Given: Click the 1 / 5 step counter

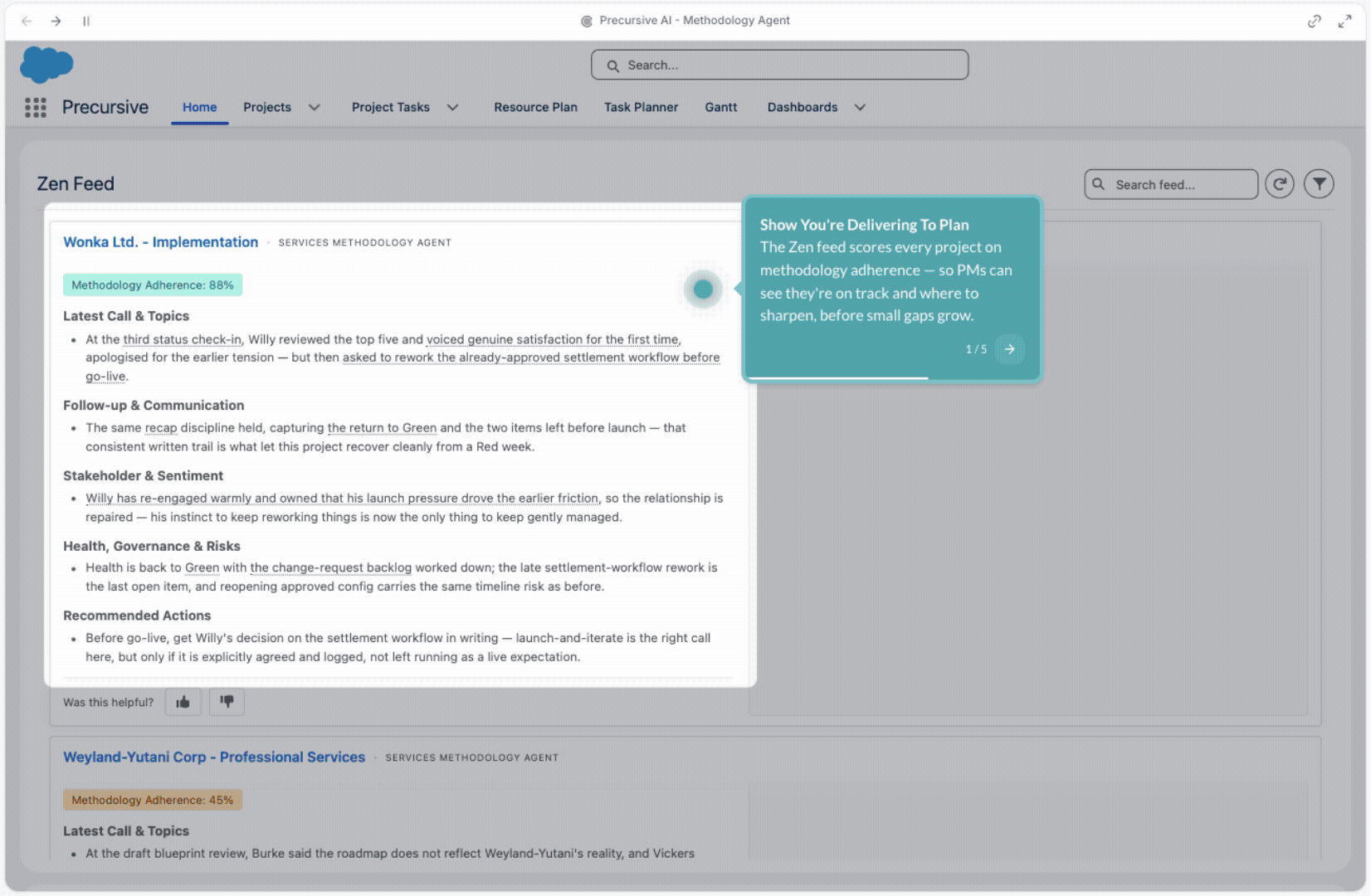Looking at the screenshot, I should pyautogui.click(x=976, y=349).
